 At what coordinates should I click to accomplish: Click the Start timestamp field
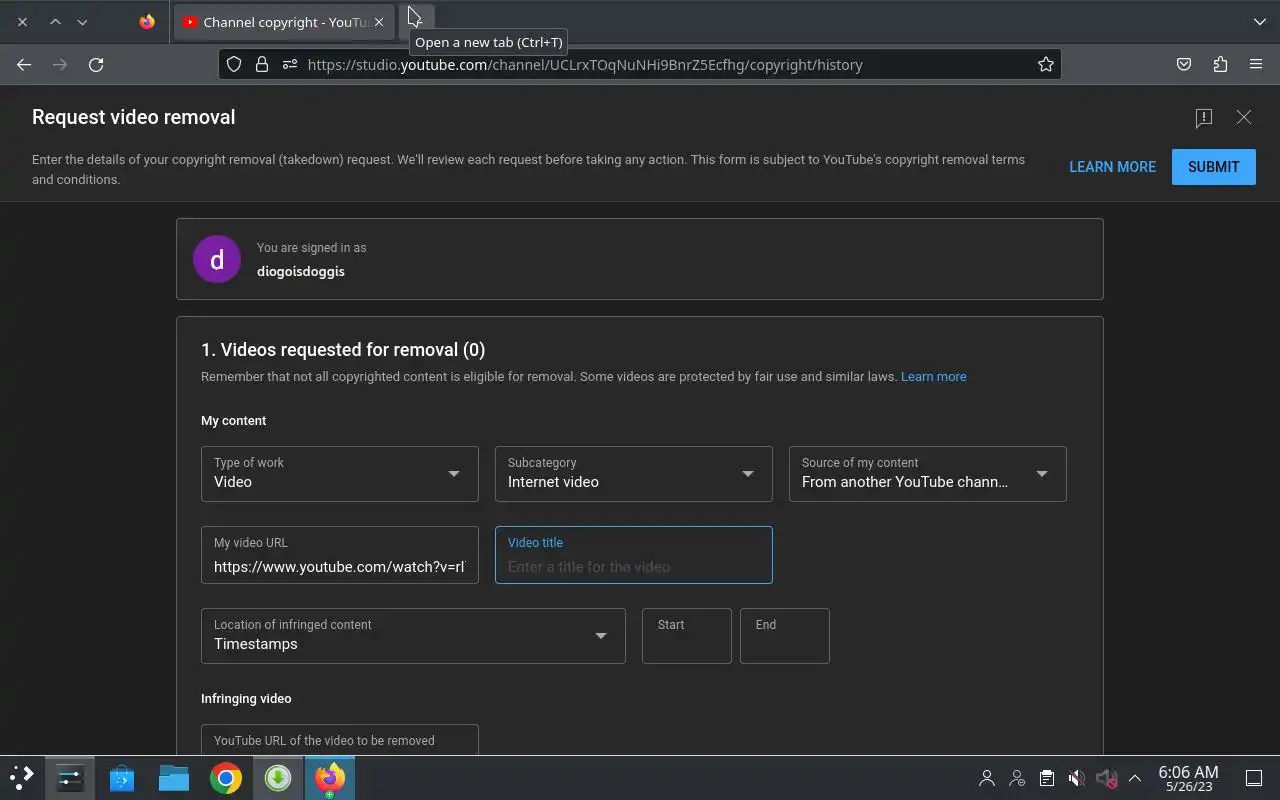click(x=687, y=636)
